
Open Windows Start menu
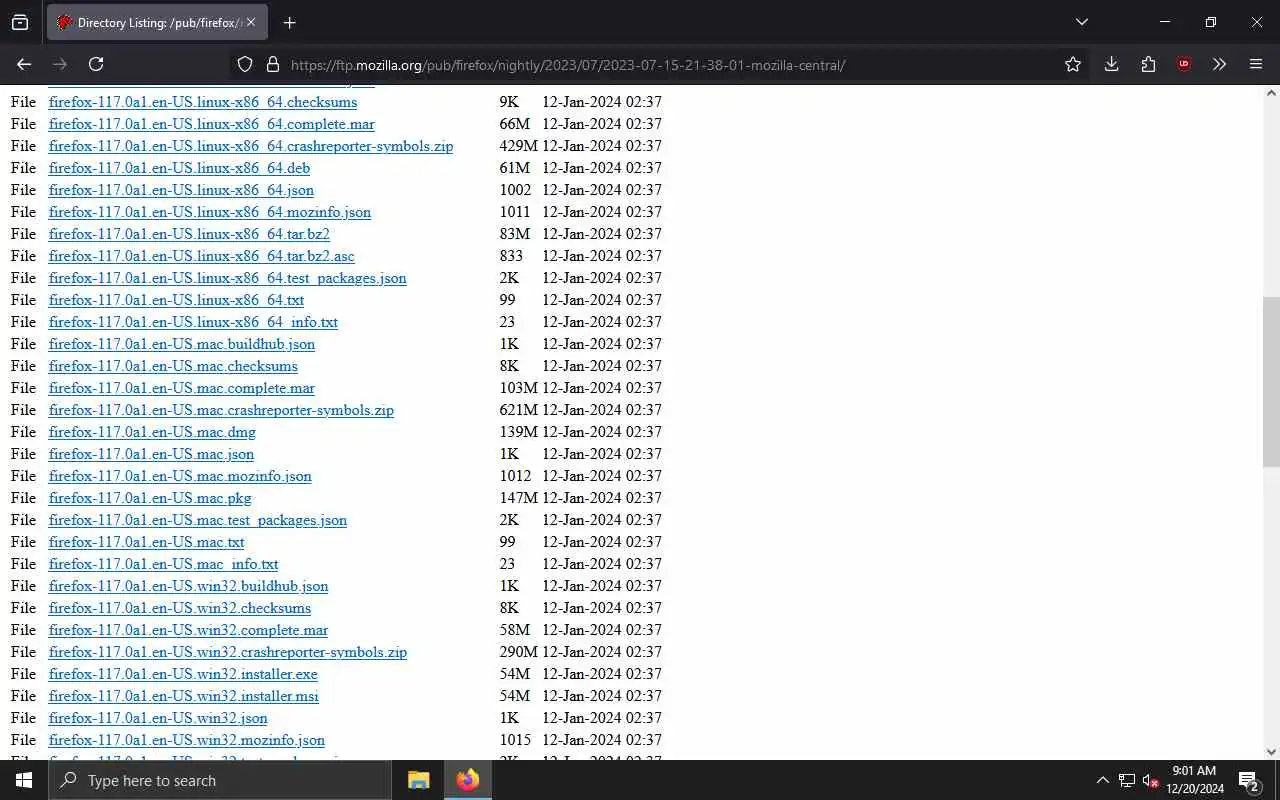point(24,780)
